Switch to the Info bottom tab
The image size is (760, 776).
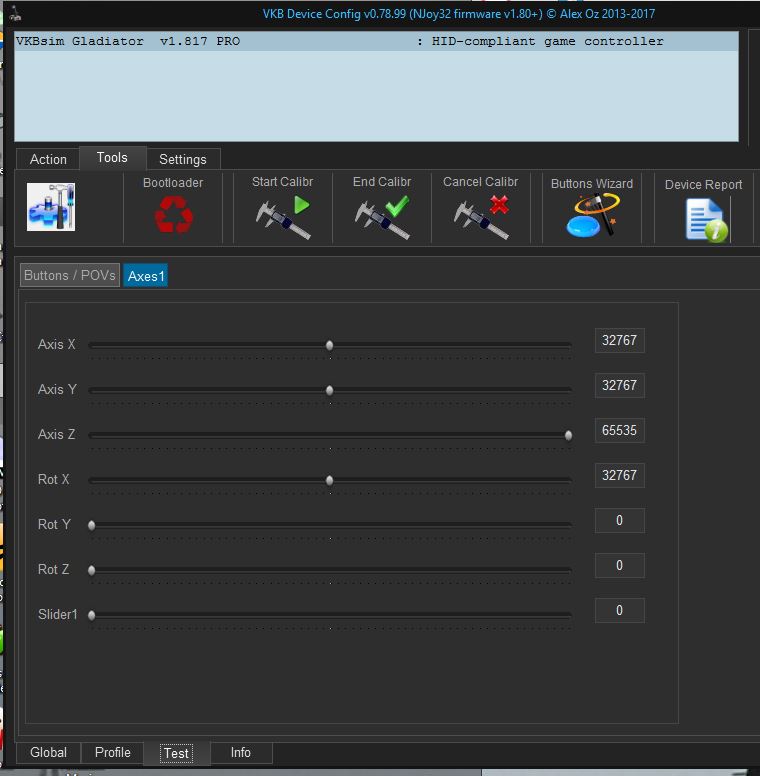[x=241, y=753]
